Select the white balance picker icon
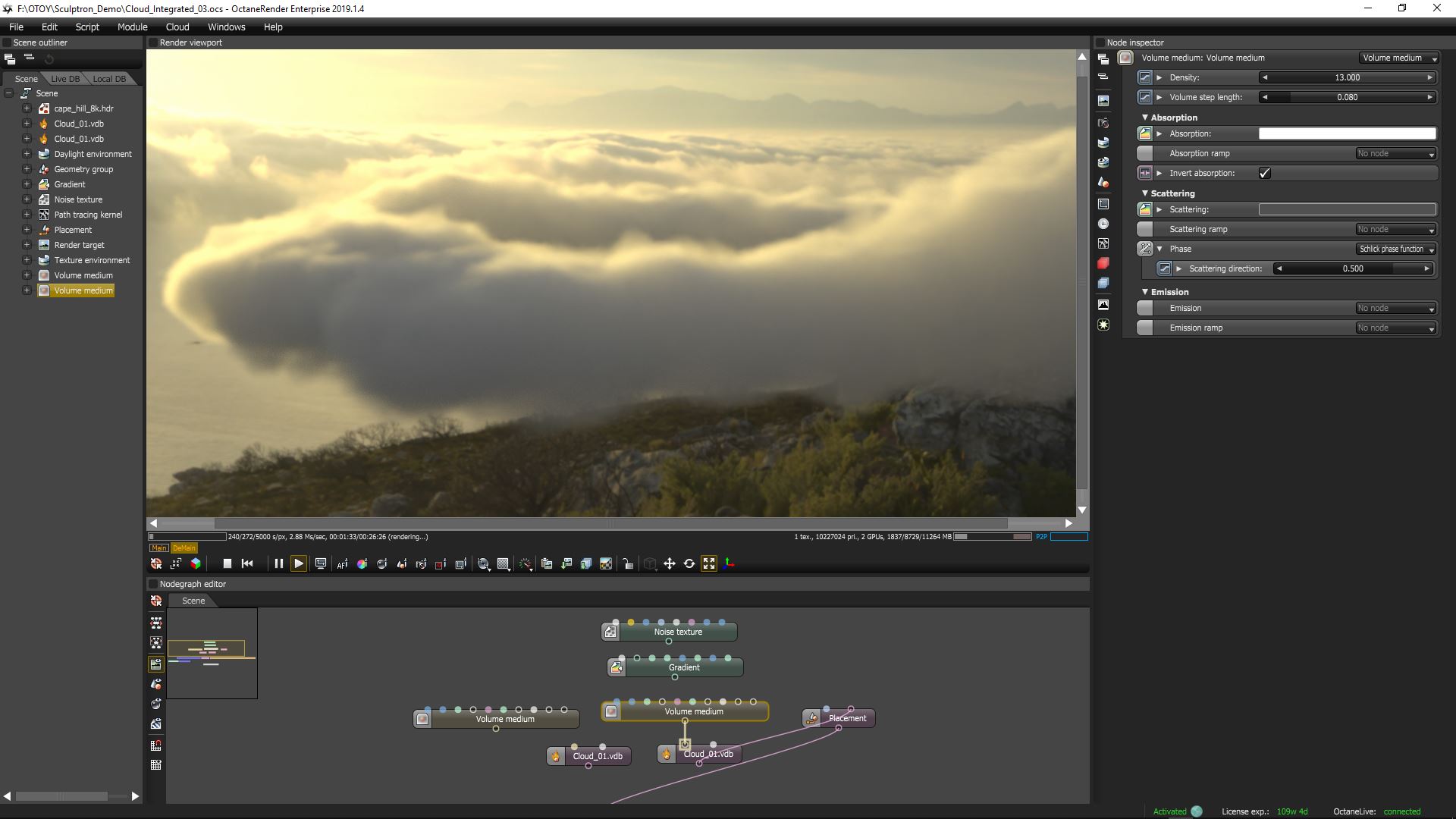 tap(362, 563)
